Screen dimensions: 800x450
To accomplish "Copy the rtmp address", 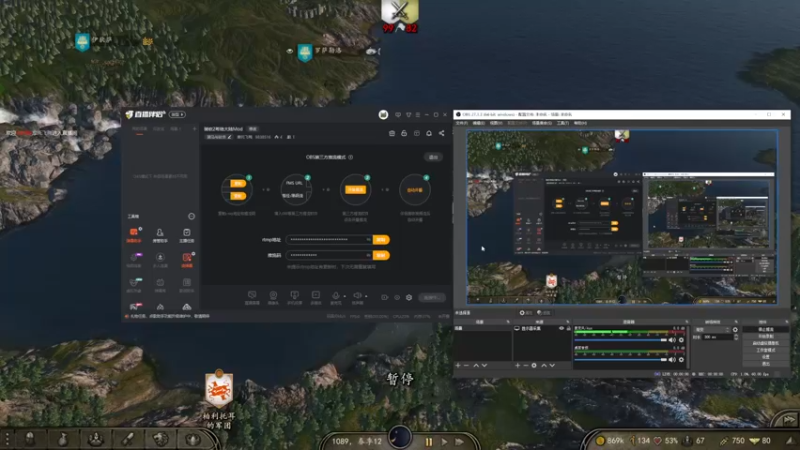I will click(381, 239).
